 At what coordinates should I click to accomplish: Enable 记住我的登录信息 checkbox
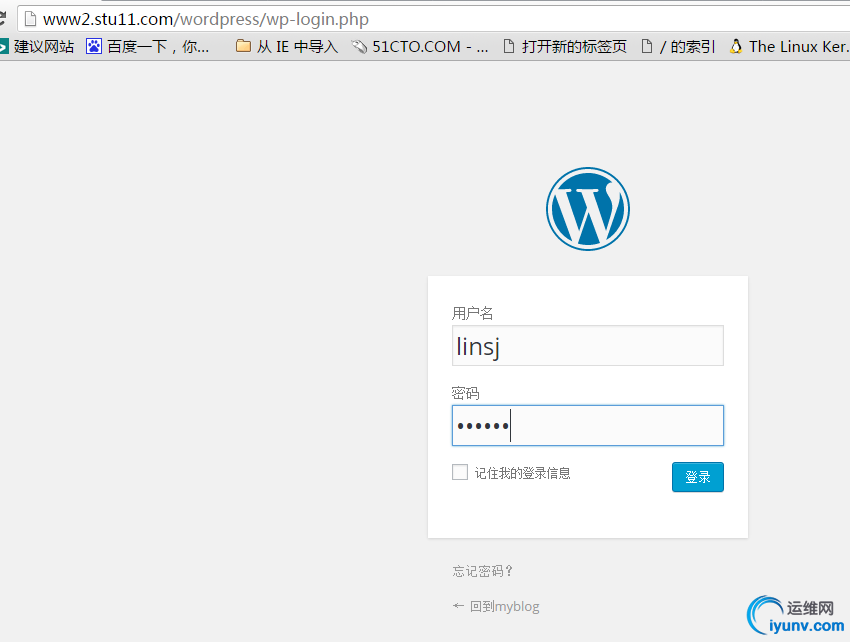pyautogui.click(x=460, y=472)
